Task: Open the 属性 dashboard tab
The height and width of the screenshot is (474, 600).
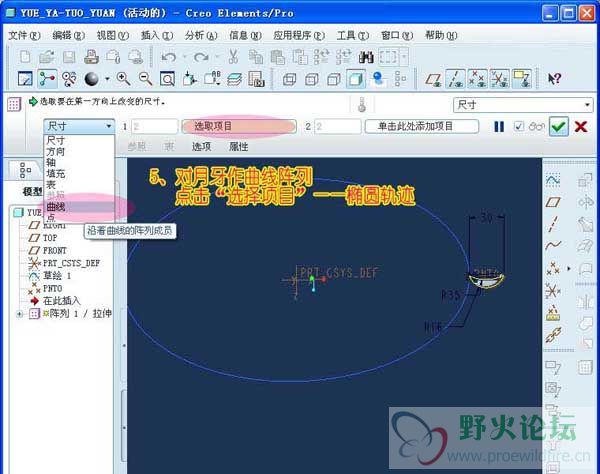Action: point(238,147)
